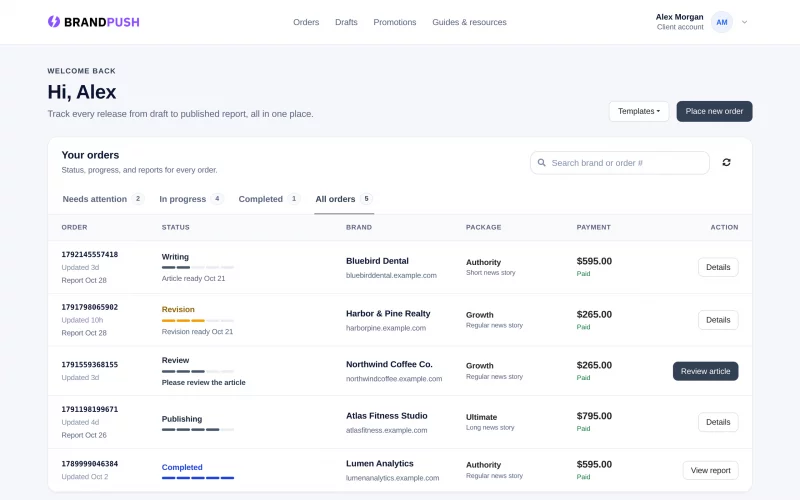
Task: Click the ORDER column header
Action: 74,227
